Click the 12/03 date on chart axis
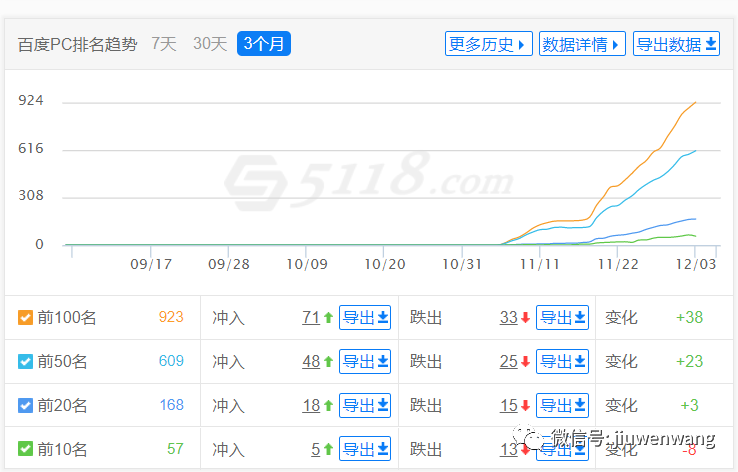 (x=696, y=265)
